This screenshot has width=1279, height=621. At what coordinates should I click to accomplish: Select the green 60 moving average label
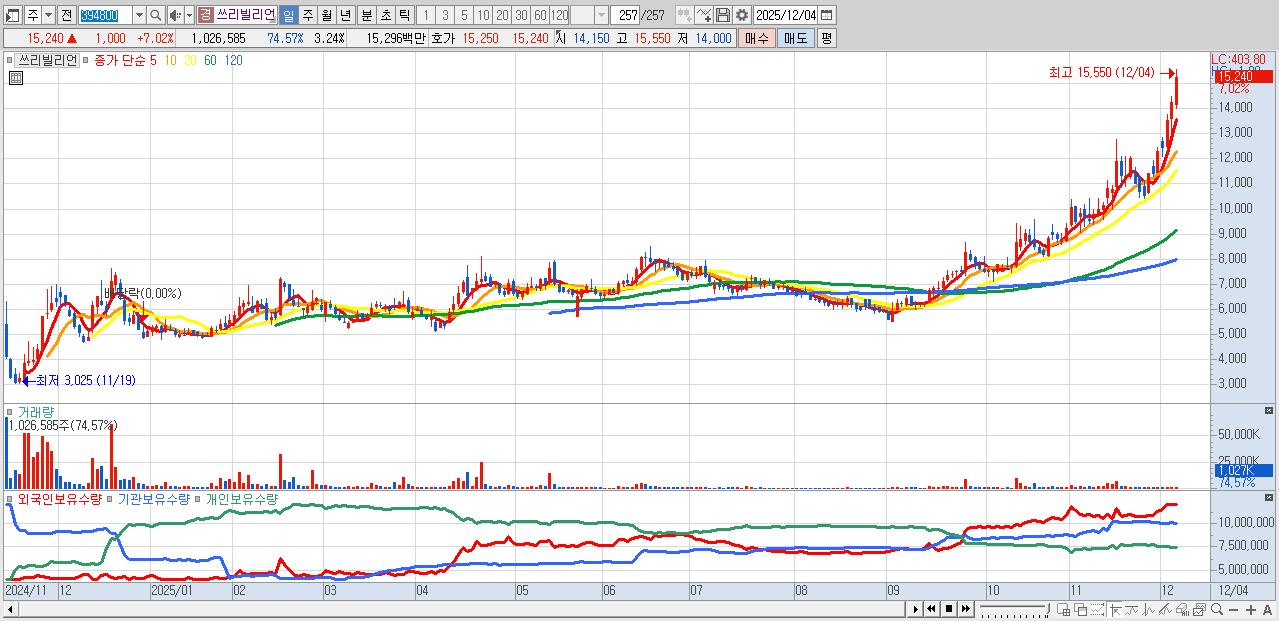tap(210, 60)
